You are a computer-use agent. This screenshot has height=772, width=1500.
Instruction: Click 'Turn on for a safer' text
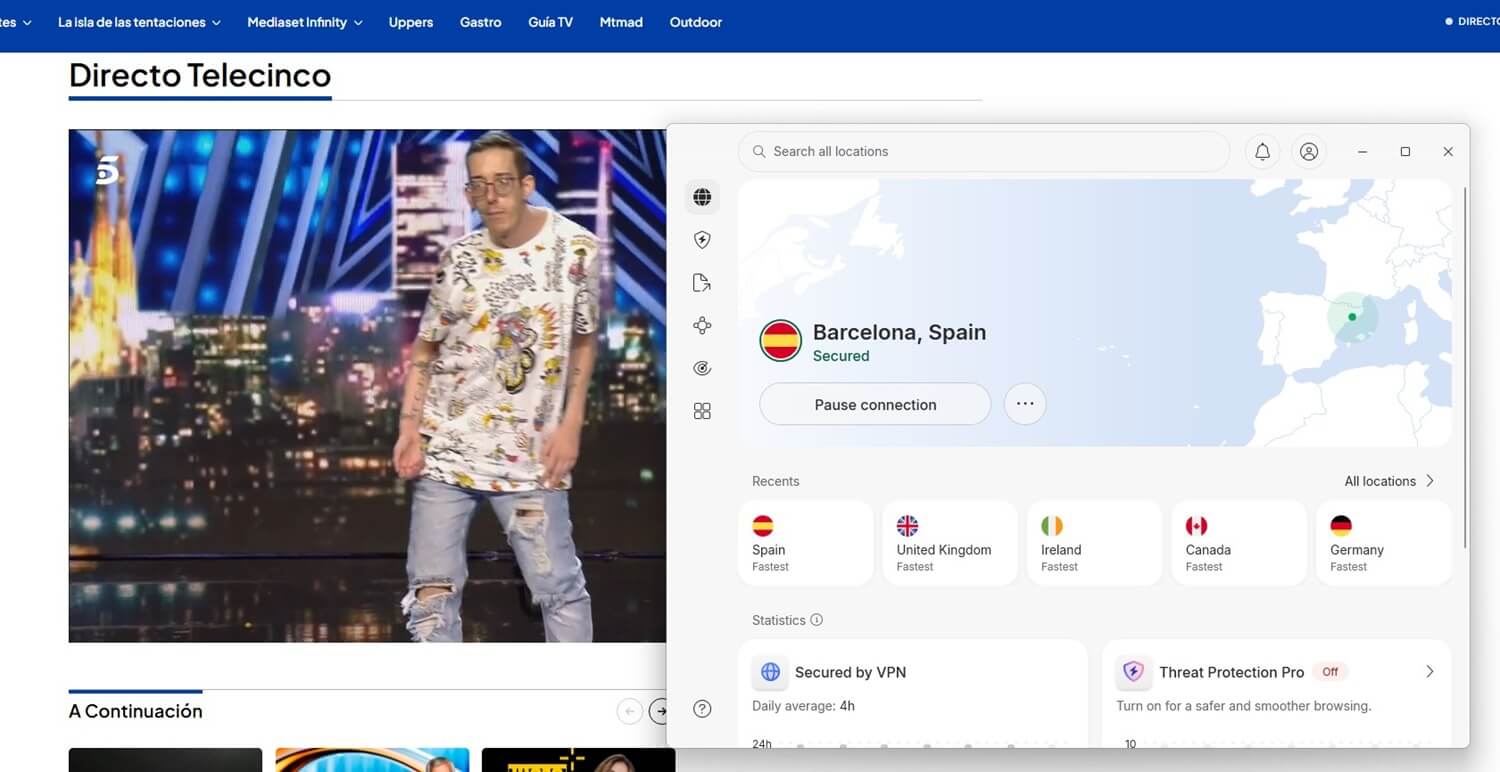click(1243, 706)
